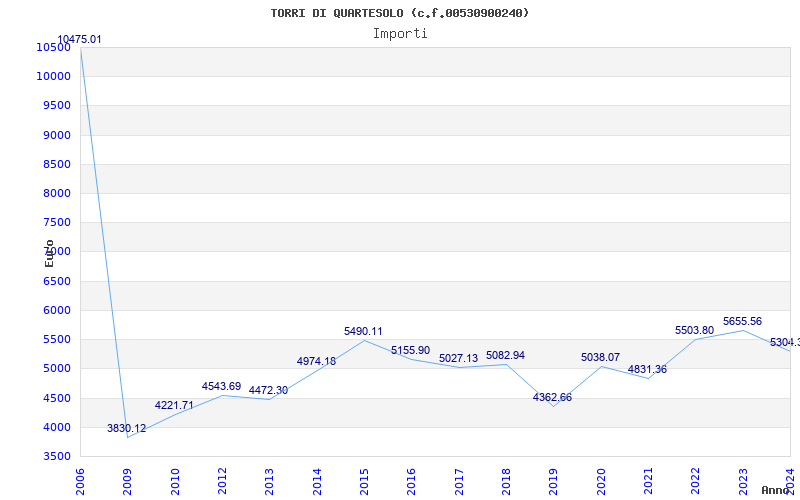This screenshot has width=800, height=500.
Task: Click the 7500 Euro axis tick
Action: [x=57, y=222]
